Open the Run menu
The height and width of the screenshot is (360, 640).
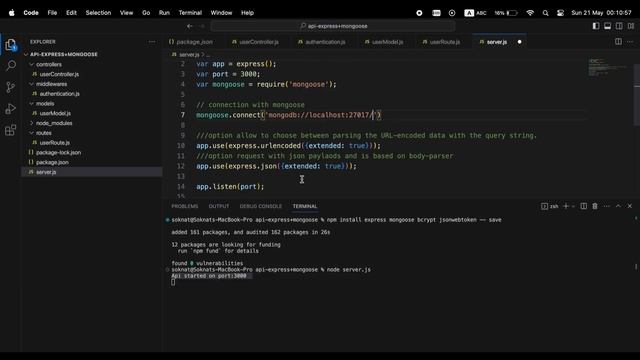164,13
